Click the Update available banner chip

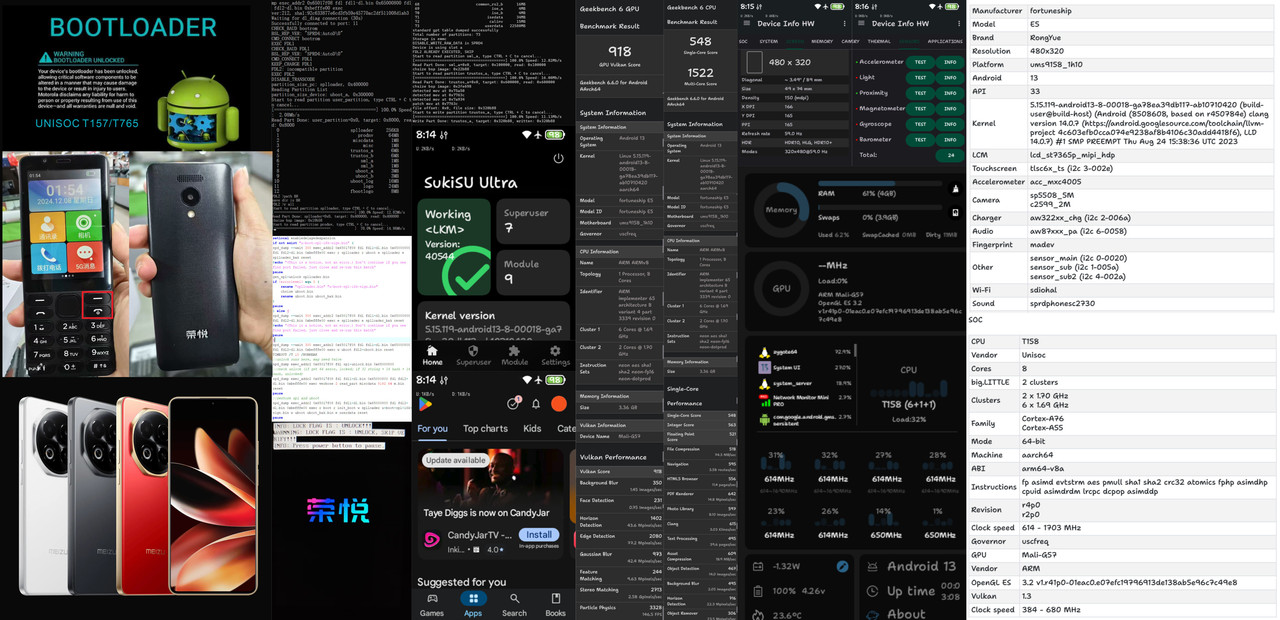(455, 461)
